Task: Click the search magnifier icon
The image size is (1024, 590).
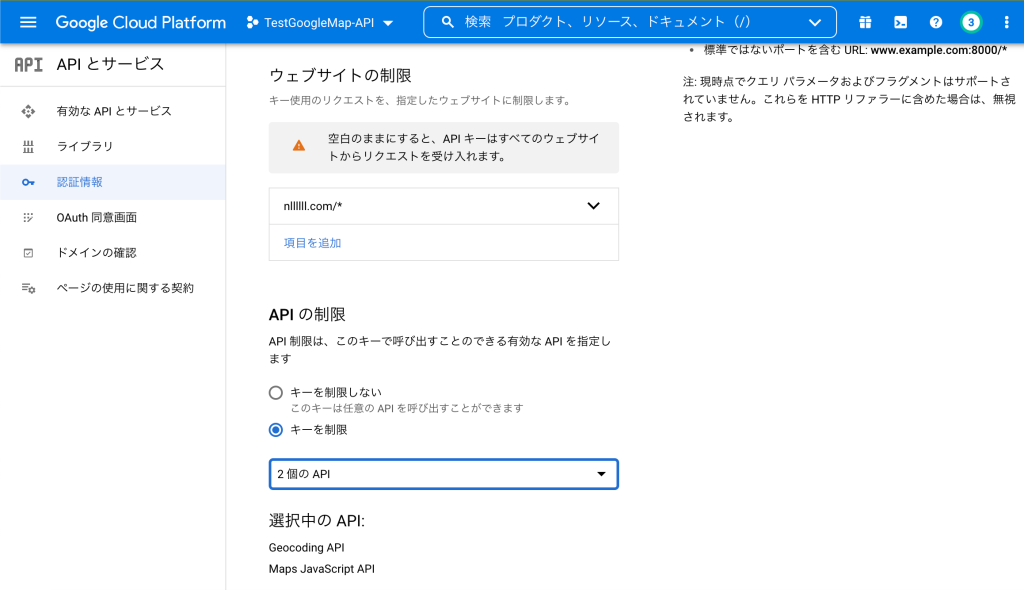Action: coord(447,22)
